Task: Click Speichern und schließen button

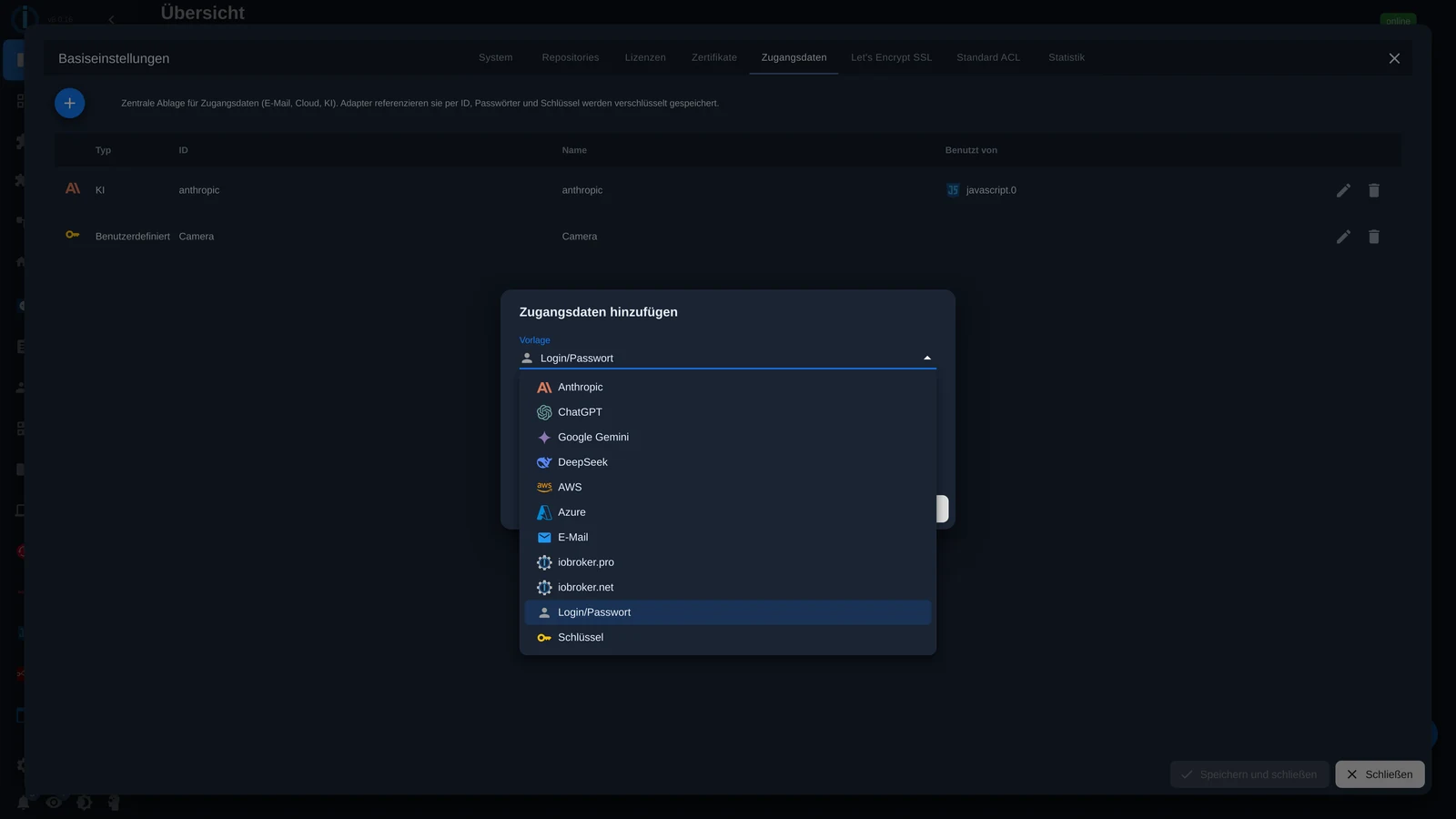Action: click(x=1249, y=774)
